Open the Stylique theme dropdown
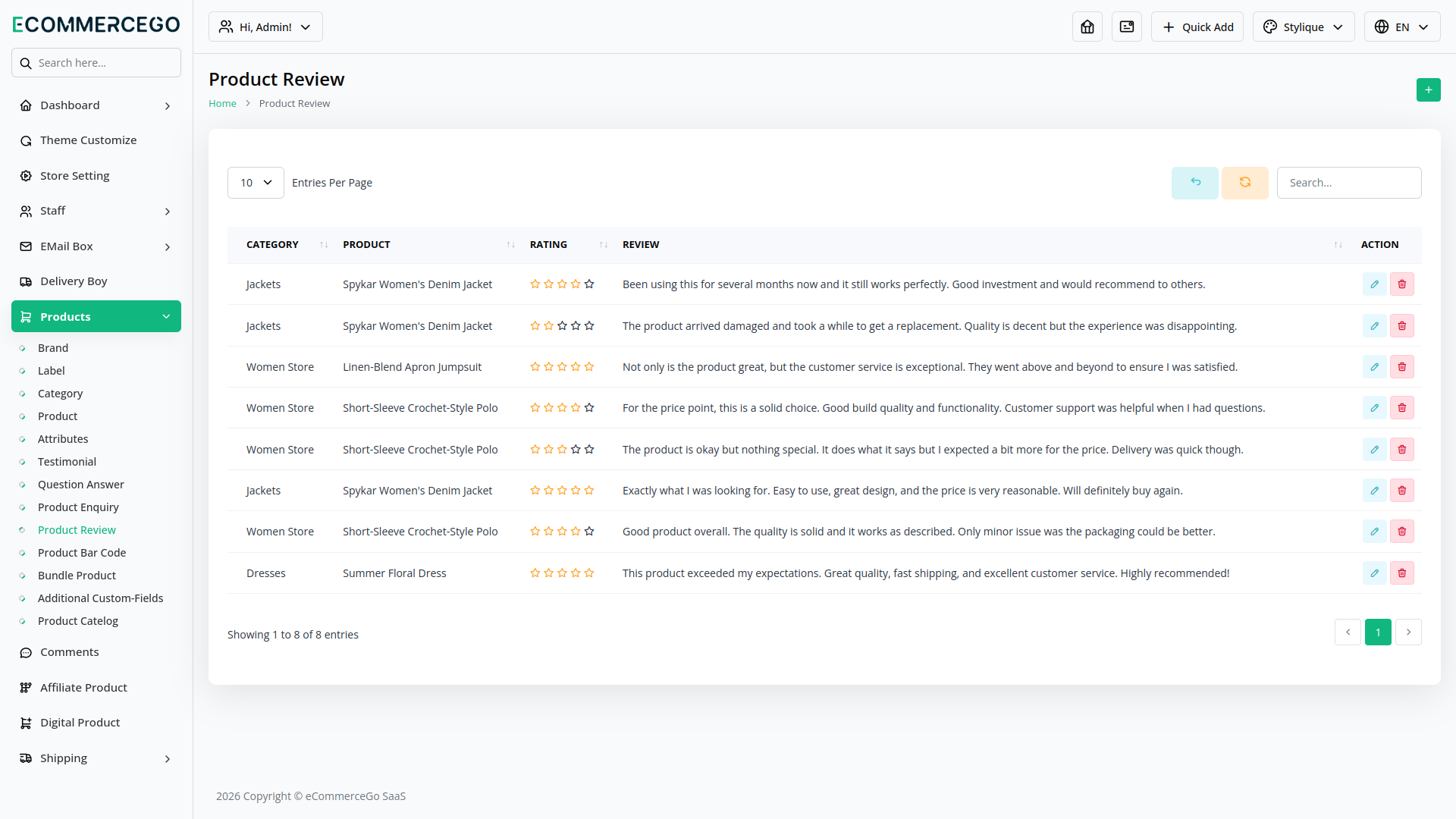 1304,27
